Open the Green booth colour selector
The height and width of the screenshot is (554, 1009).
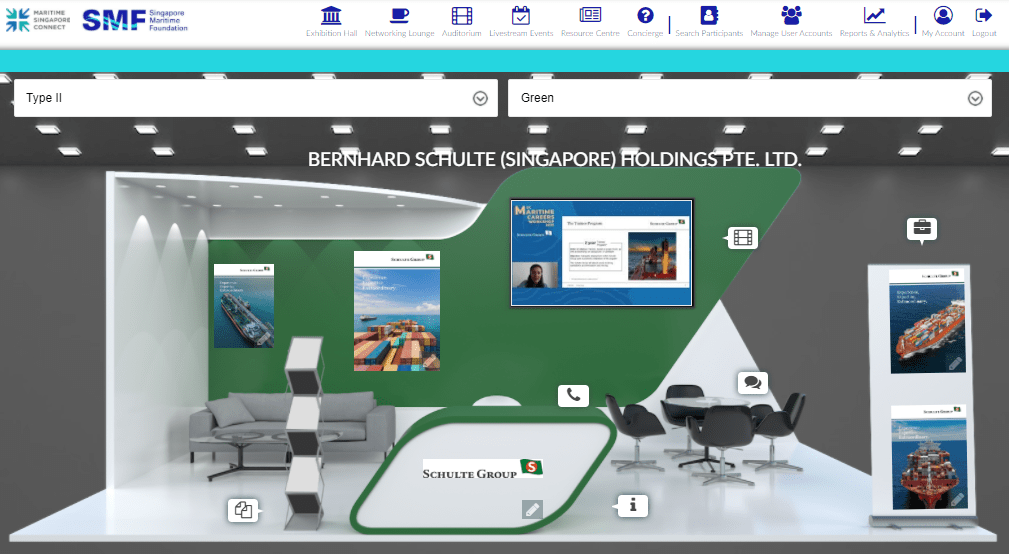coord(750,98)
